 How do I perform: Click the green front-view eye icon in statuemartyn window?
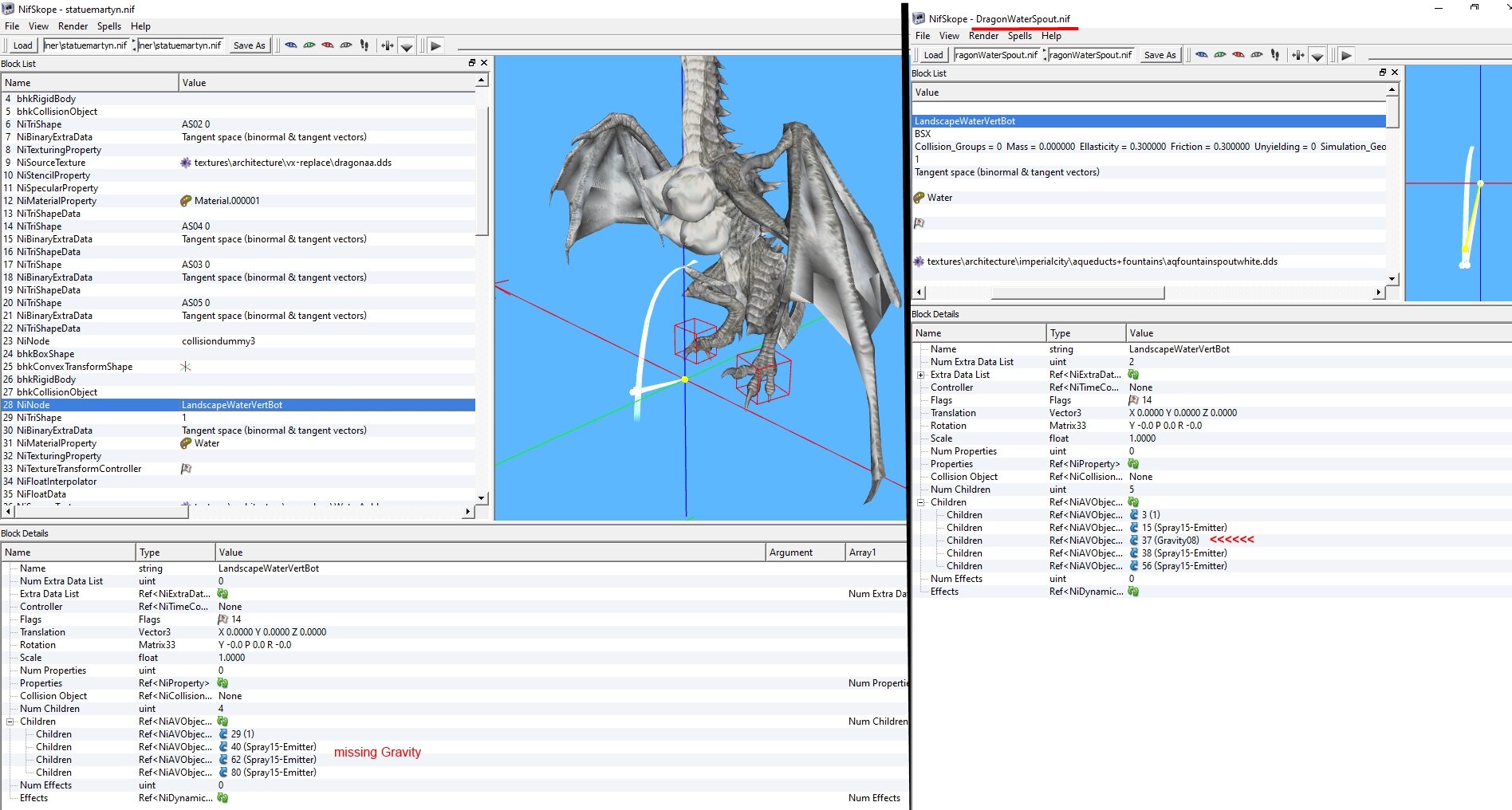[x=309, y=45]
